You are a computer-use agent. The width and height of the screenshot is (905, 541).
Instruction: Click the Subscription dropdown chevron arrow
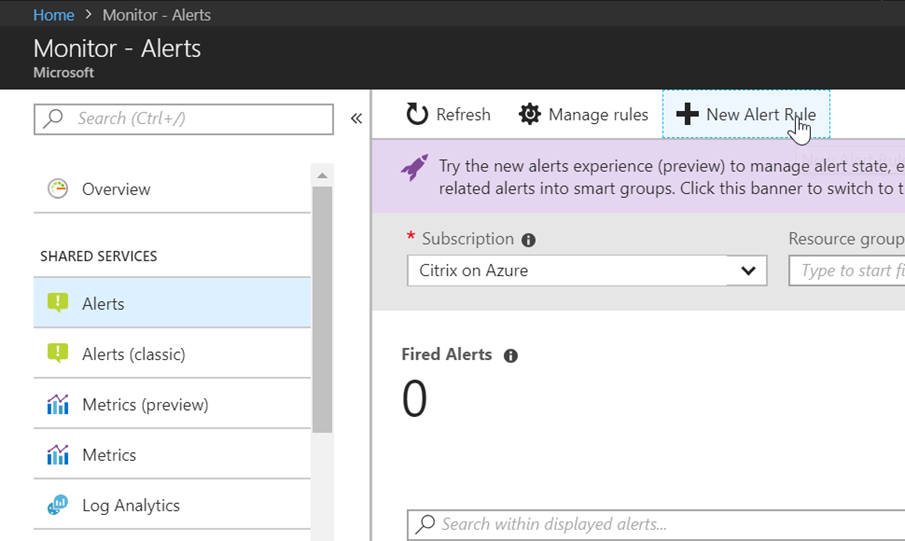pos(748,271)
